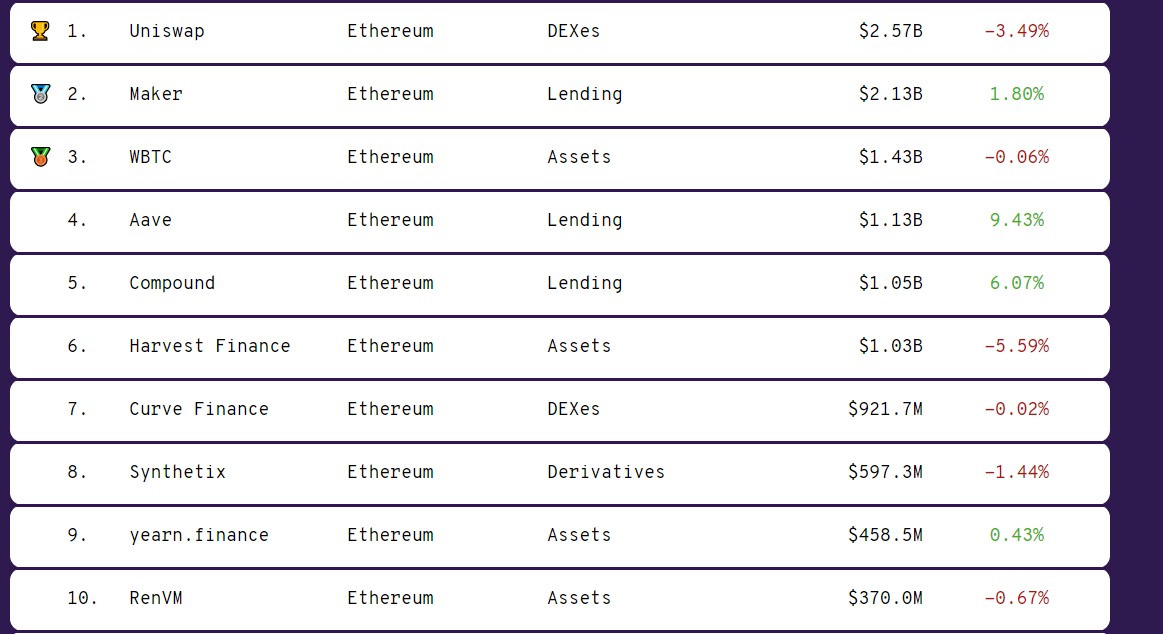The image size is (1163, 634).
Task: Open the Compound listing
Action: (172, 283)
